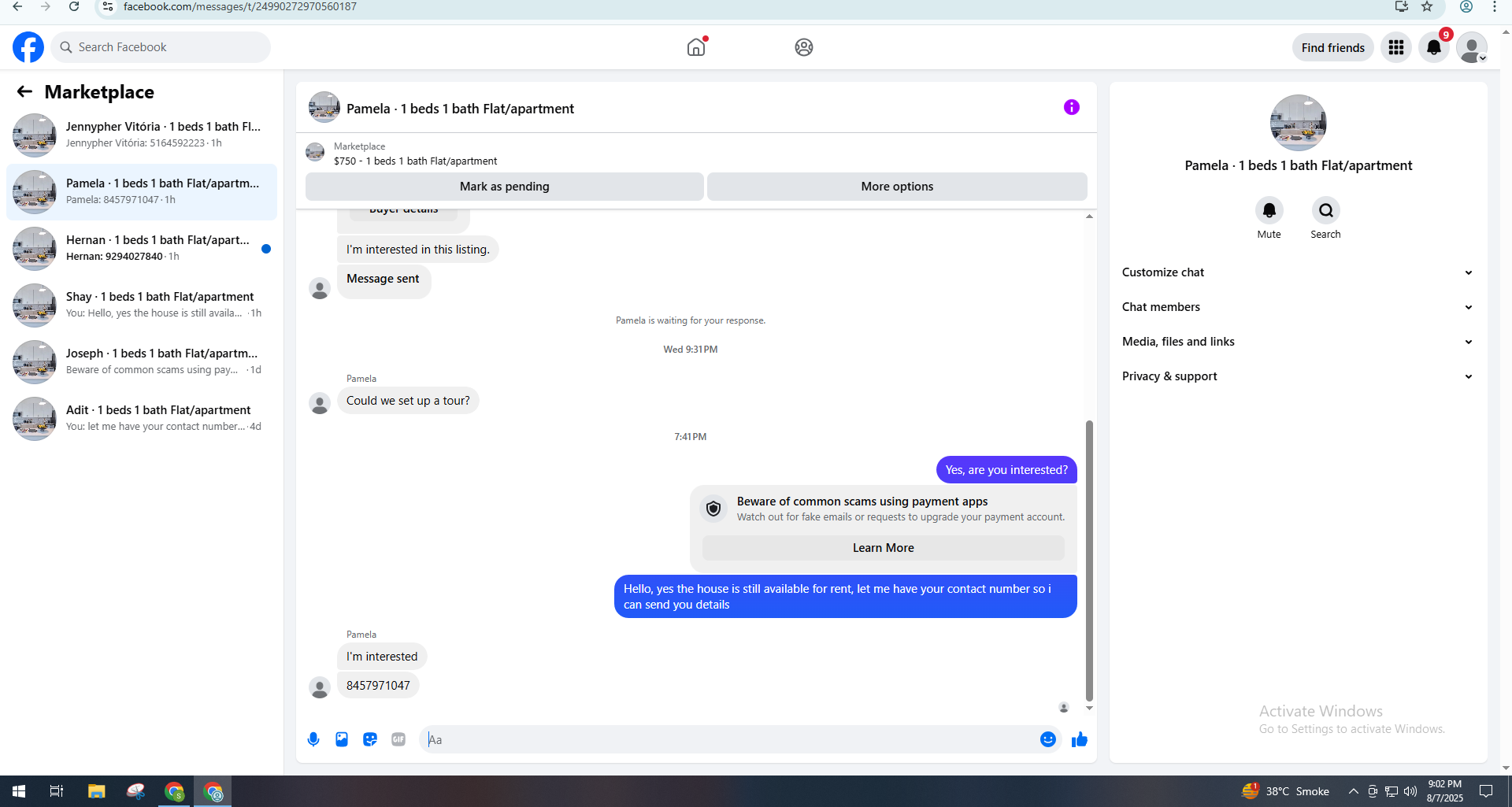Open the Jennypher Vitória conversation

142,135
